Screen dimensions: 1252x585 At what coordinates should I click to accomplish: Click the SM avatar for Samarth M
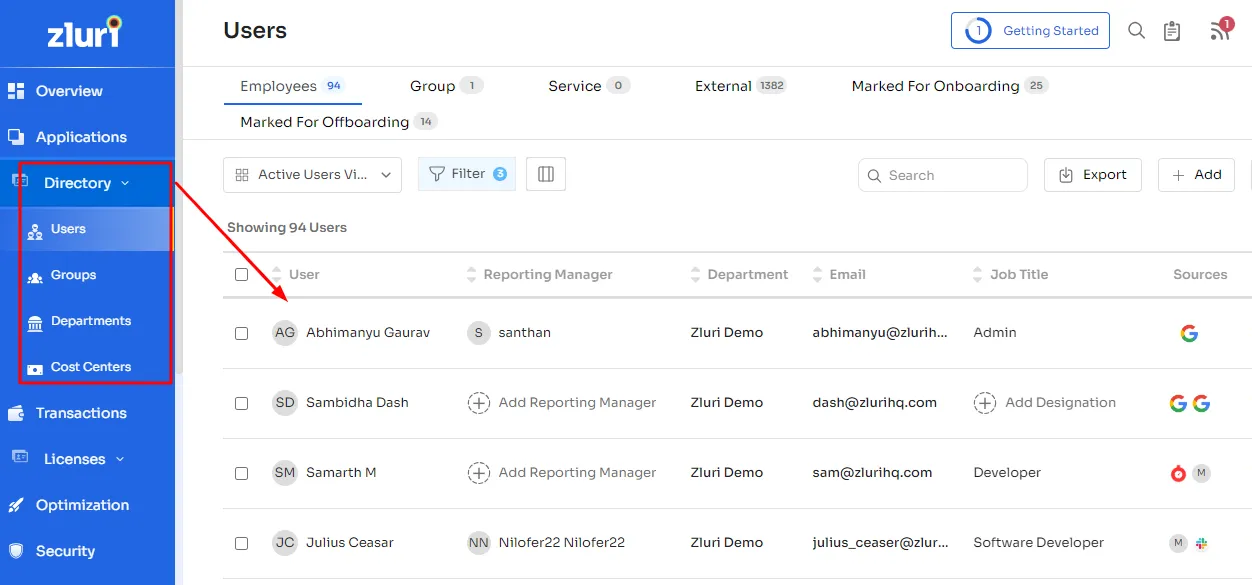point(285,473)
